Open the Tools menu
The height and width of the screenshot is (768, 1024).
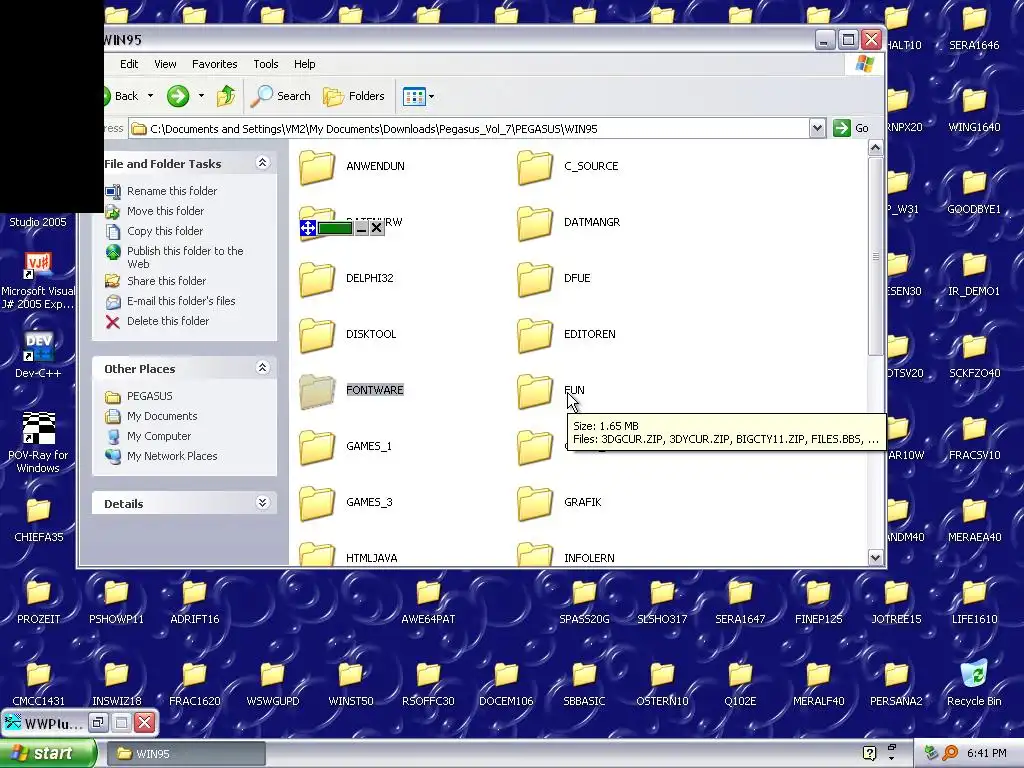point(266,64)
